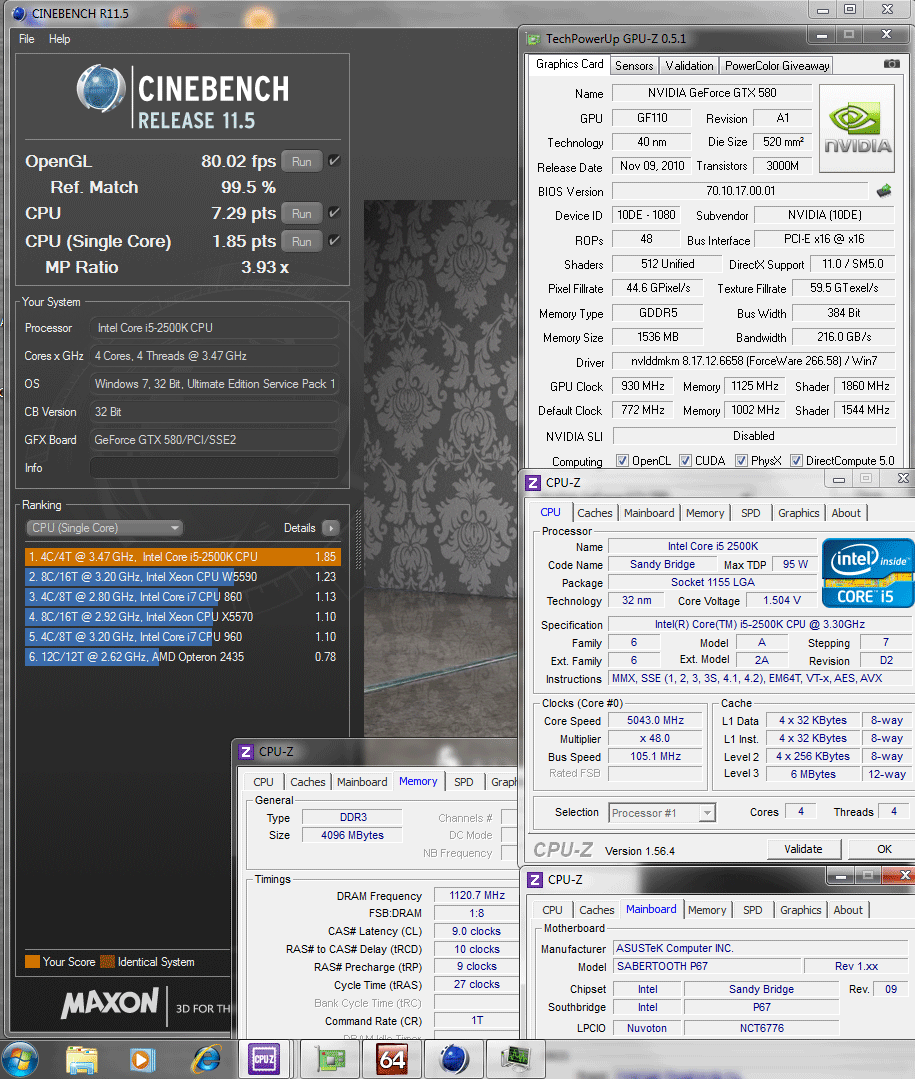Select the GPU-Z Graphics Card tab
This screenshot has height=1079, width=915.
(570, 64)
